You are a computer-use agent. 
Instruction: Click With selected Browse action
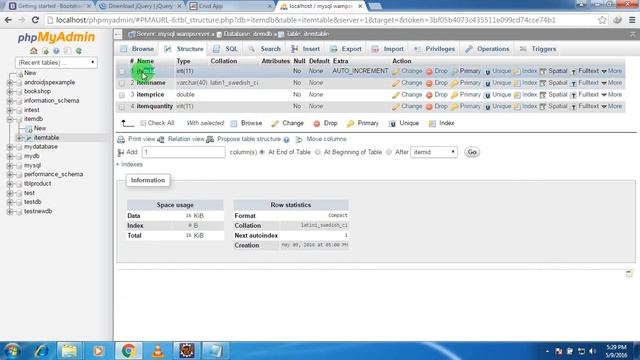(246, 123)
